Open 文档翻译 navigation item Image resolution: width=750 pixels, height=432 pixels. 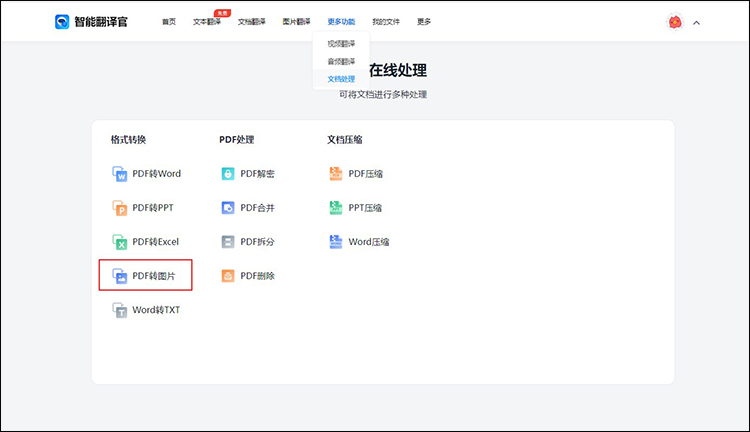[x=252, y=22]
